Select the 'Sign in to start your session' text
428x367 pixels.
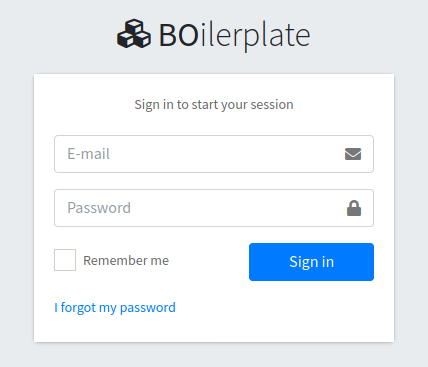[214, 105]
